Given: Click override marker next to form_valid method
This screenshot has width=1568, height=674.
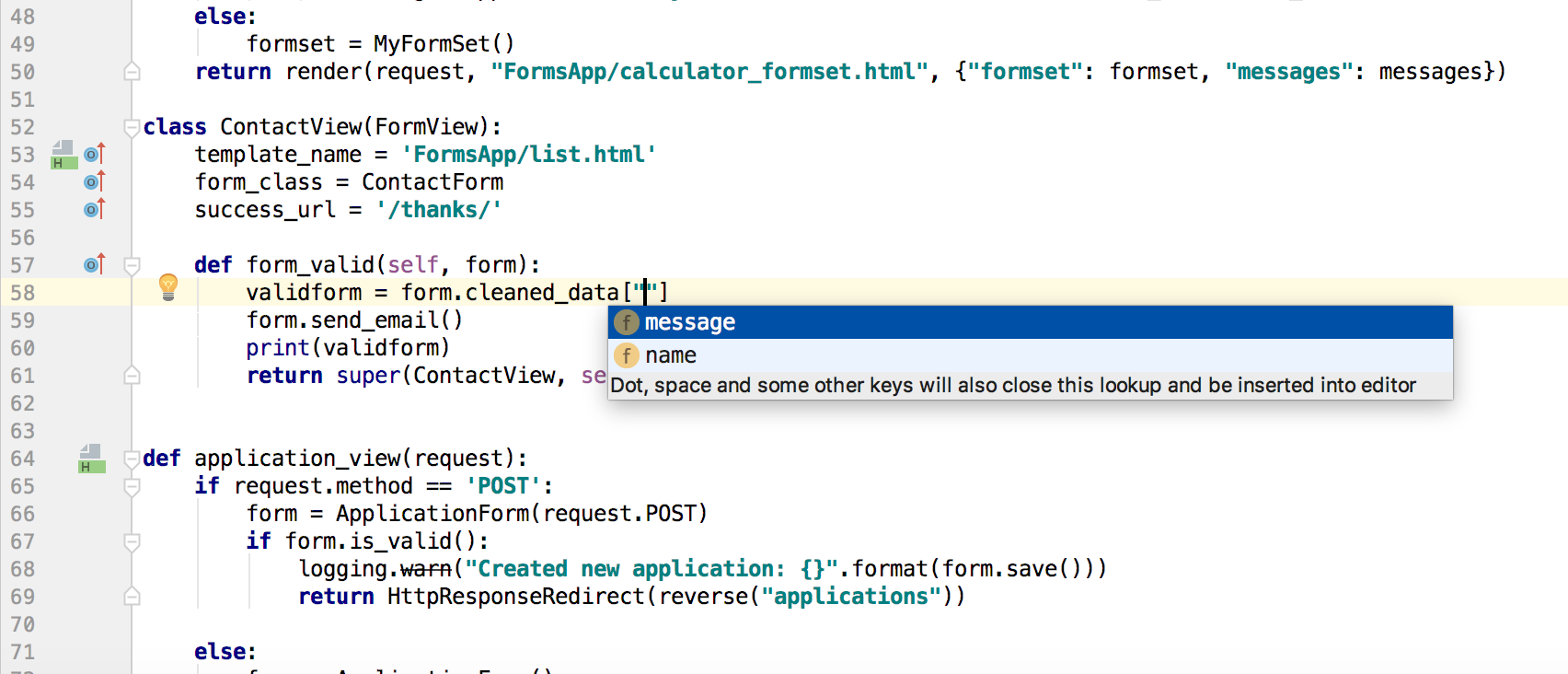Looking at the screenshot, I should click(94, 264).
